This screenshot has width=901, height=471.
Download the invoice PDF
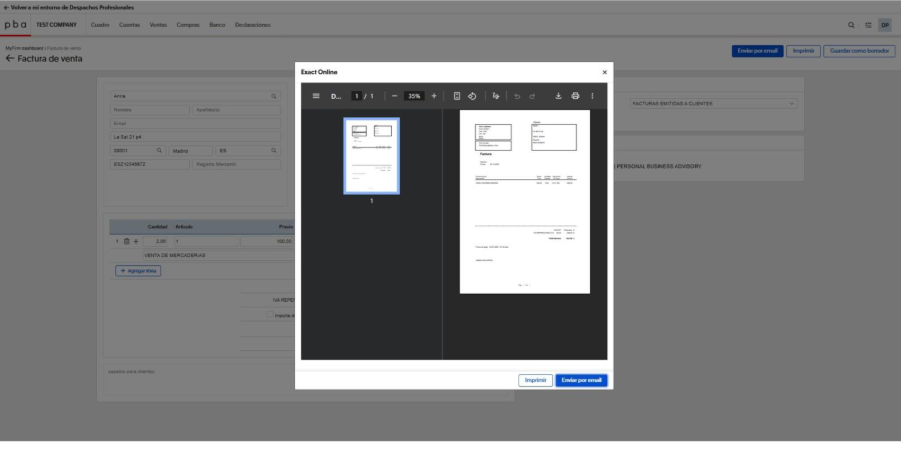[559, 96]
